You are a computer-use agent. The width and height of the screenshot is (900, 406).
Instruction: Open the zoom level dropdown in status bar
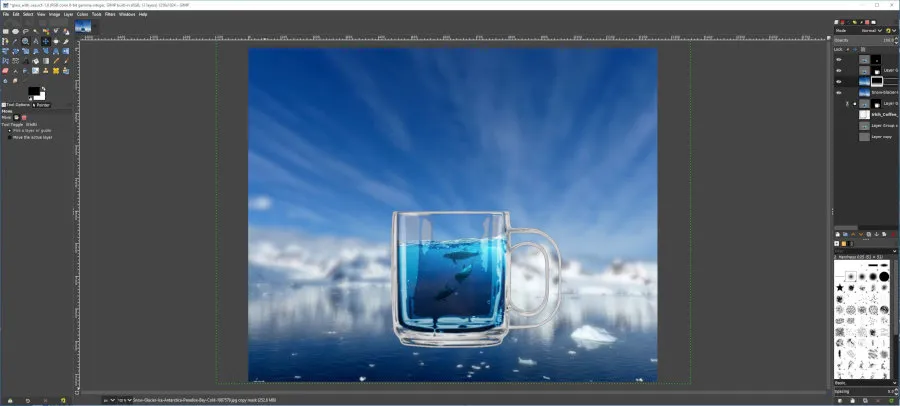point(124,400)
